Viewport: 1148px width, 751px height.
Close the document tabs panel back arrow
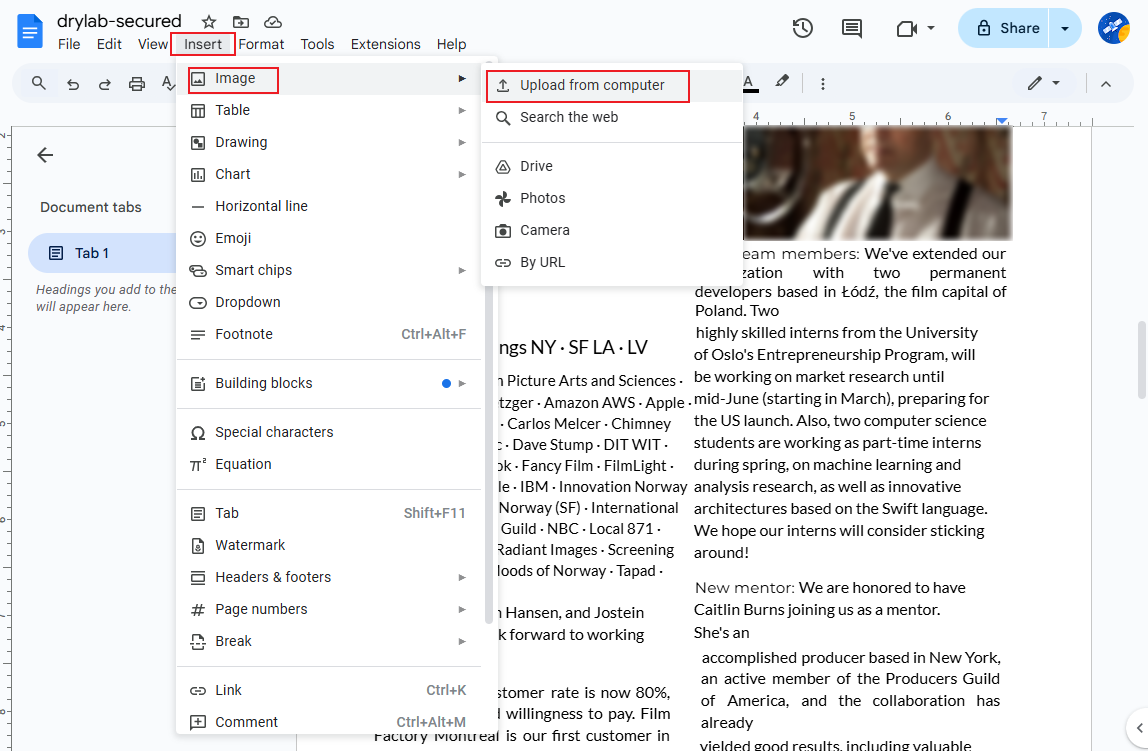(45, 154)
